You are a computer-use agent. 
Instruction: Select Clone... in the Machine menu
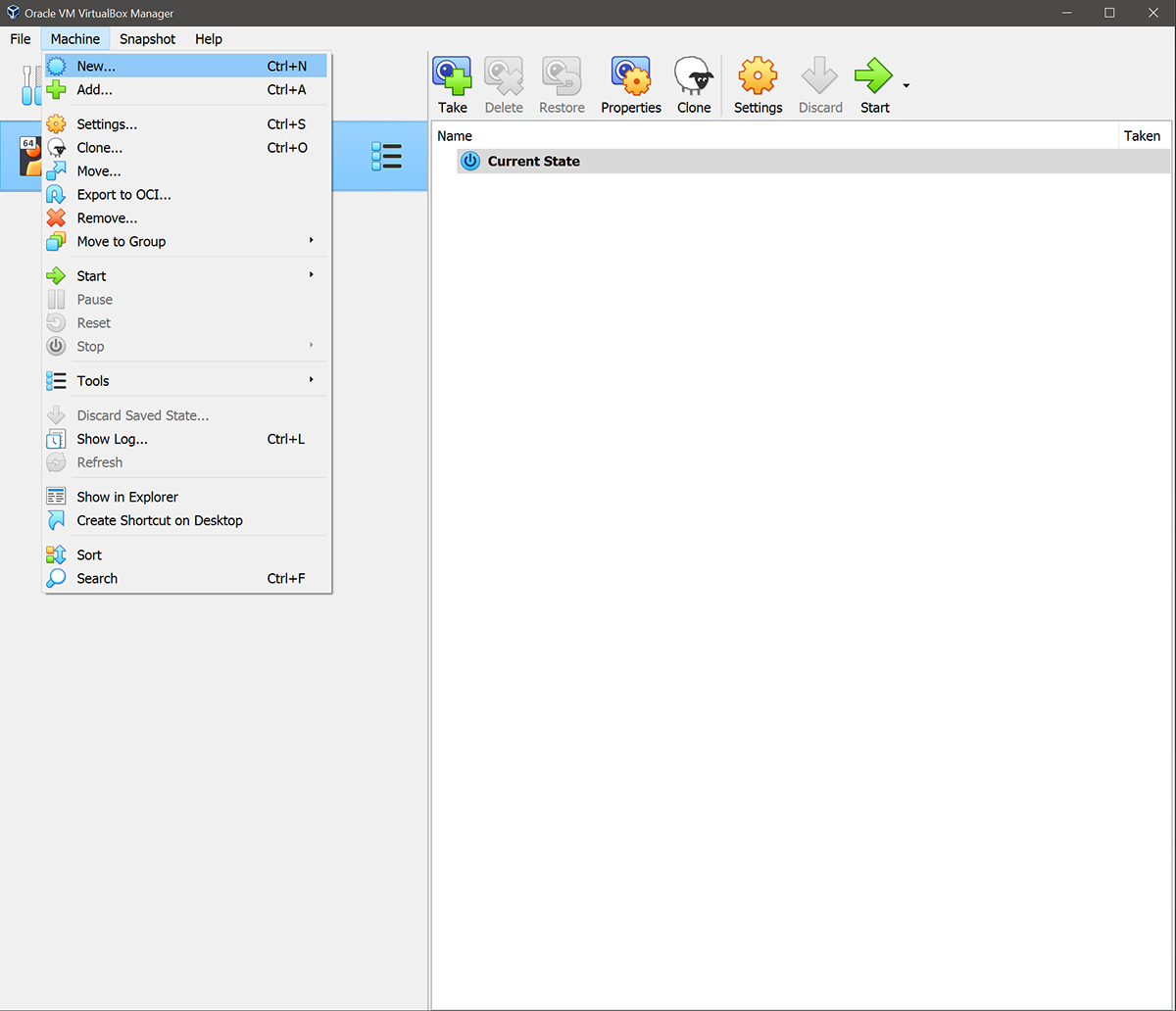pyautogui.click(x=186, y=148)
